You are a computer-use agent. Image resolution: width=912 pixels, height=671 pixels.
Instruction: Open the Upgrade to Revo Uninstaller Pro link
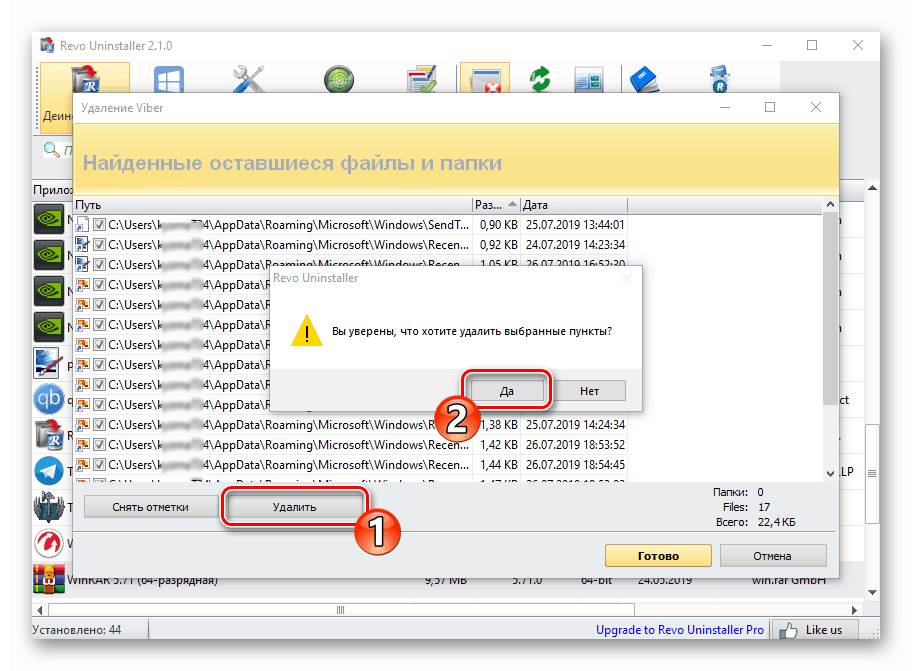point(679,630)
